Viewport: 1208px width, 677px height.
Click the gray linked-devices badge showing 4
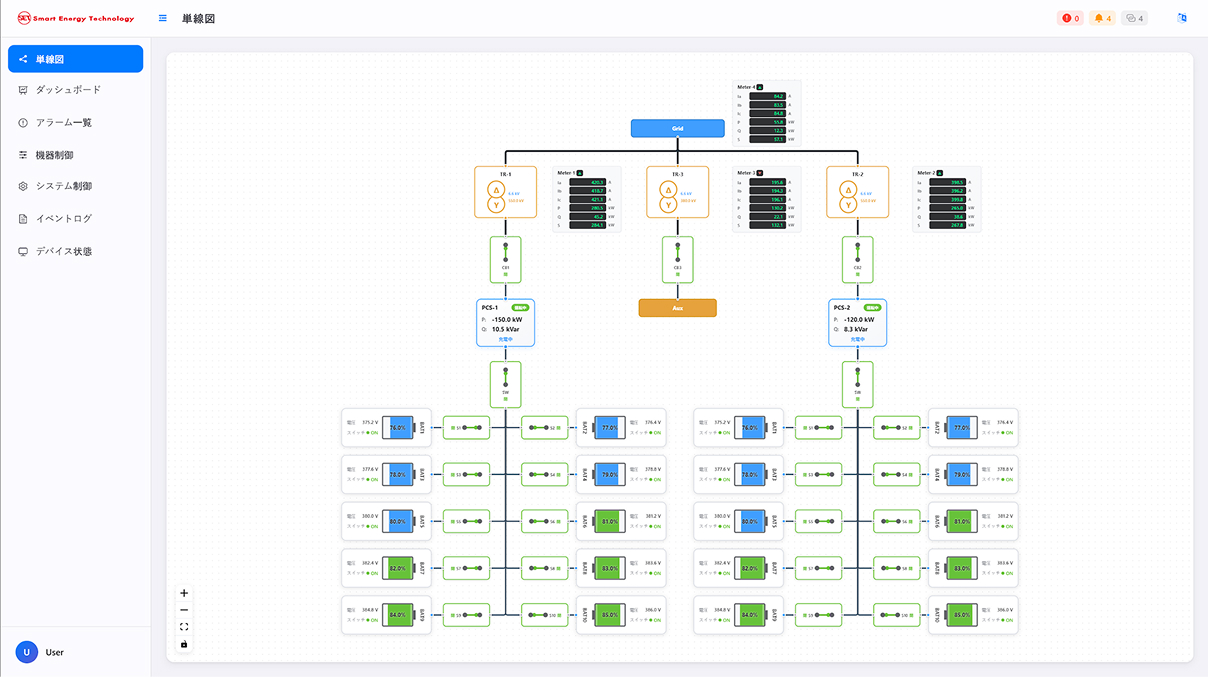pos(1134,18)
